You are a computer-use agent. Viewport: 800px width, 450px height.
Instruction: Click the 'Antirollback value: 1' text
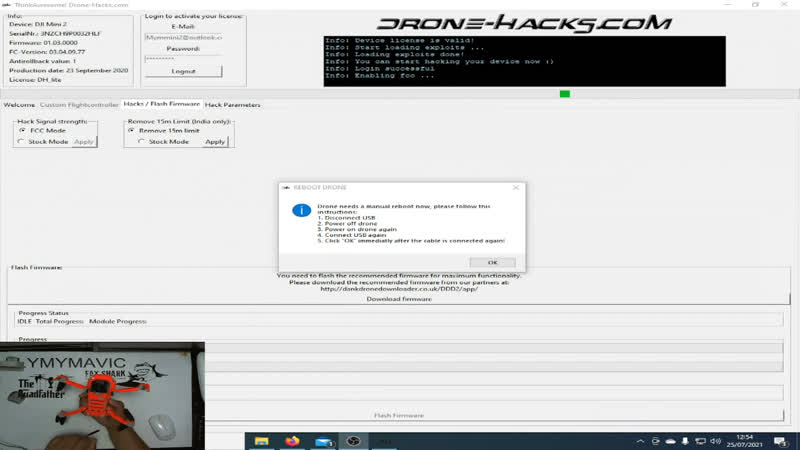(42, 61)
